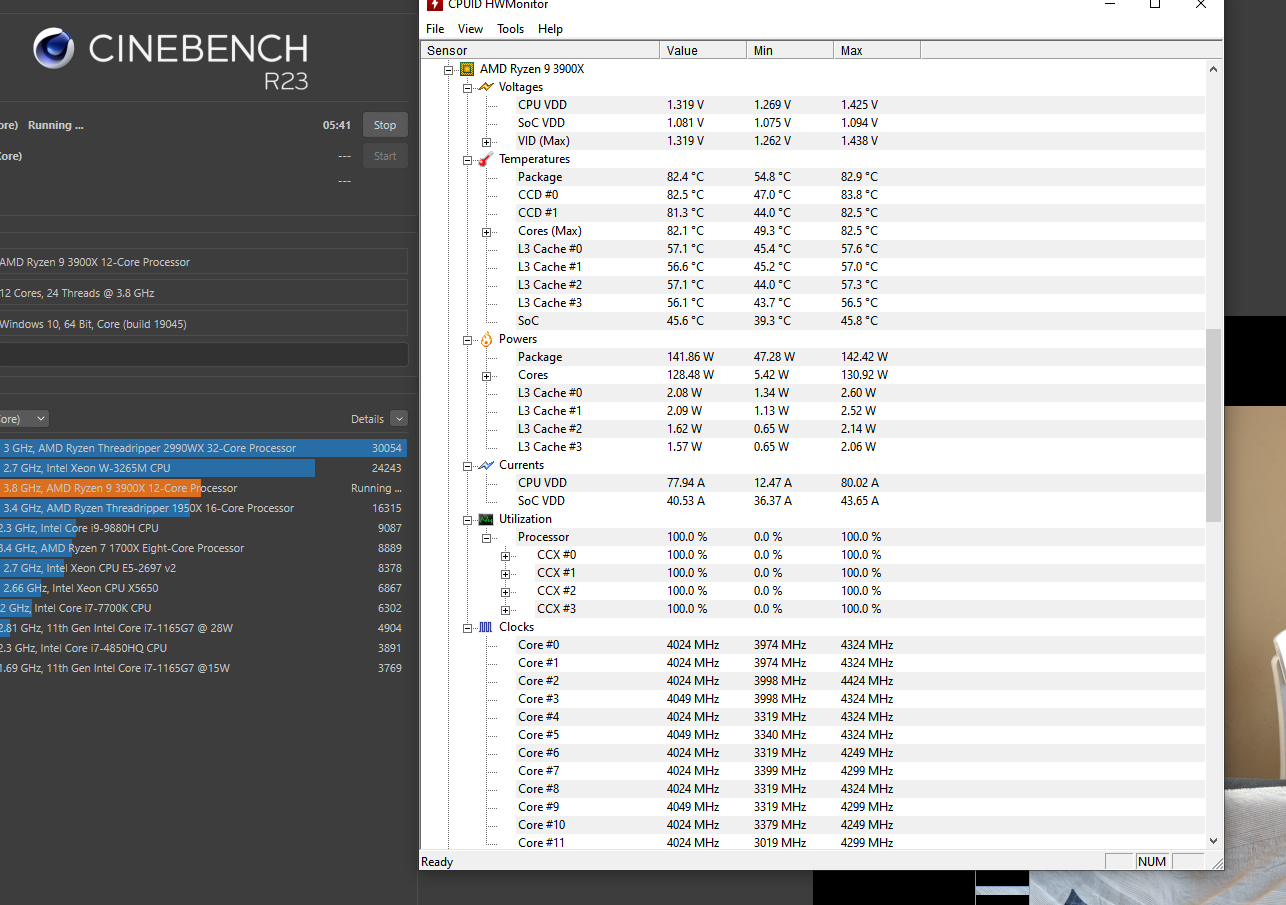Screen dimensions: 1286x905
Task: Click the Cinebench R23 logo sphere icon
Action: point(53,48)
